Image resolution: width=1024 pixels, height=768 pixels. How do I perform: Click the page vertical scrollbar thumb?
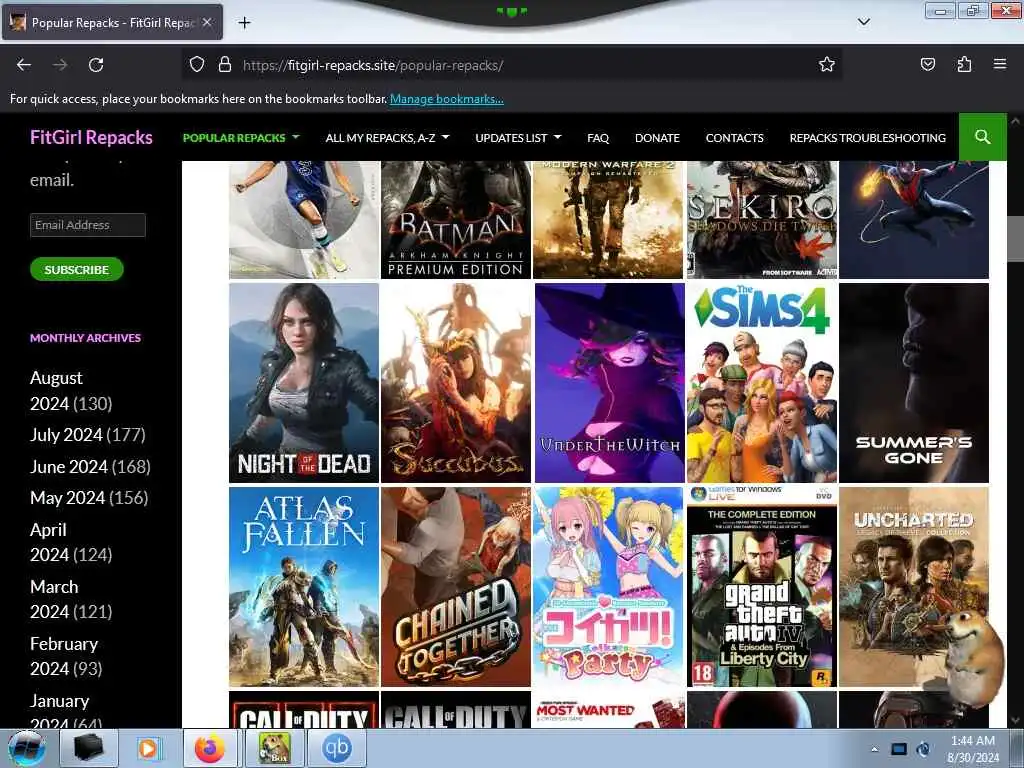(x=1015, y=238)
